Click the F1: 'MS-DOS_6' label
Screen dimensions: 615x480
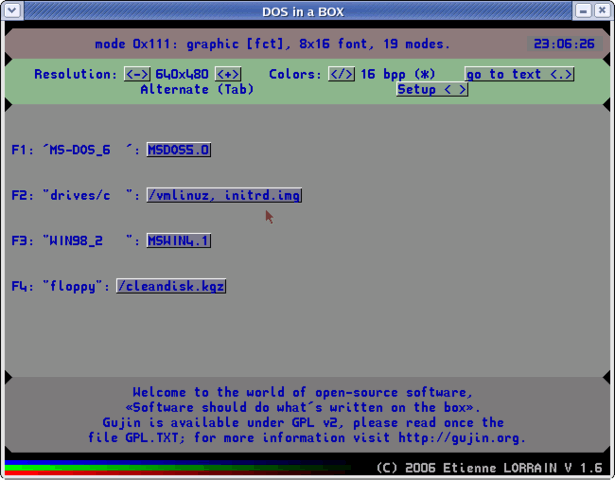[x=75, y=150]
